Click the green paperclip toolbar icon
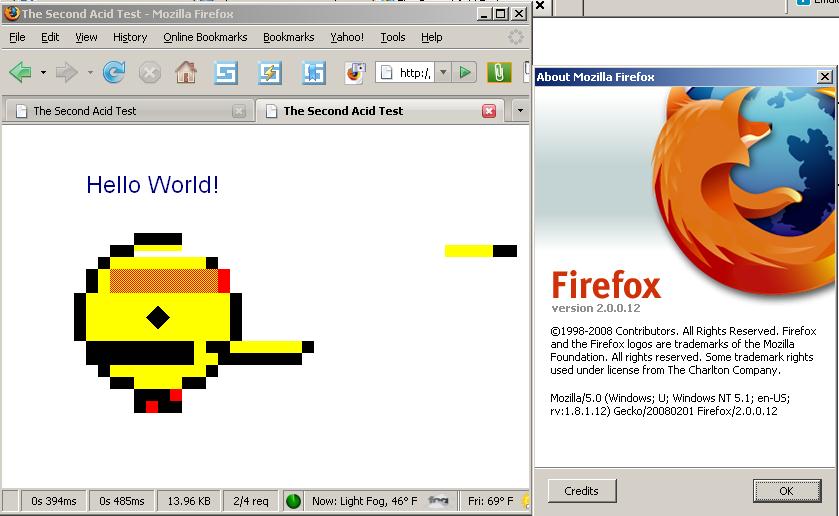Screen dimensions: 839x516 (499, 72)
